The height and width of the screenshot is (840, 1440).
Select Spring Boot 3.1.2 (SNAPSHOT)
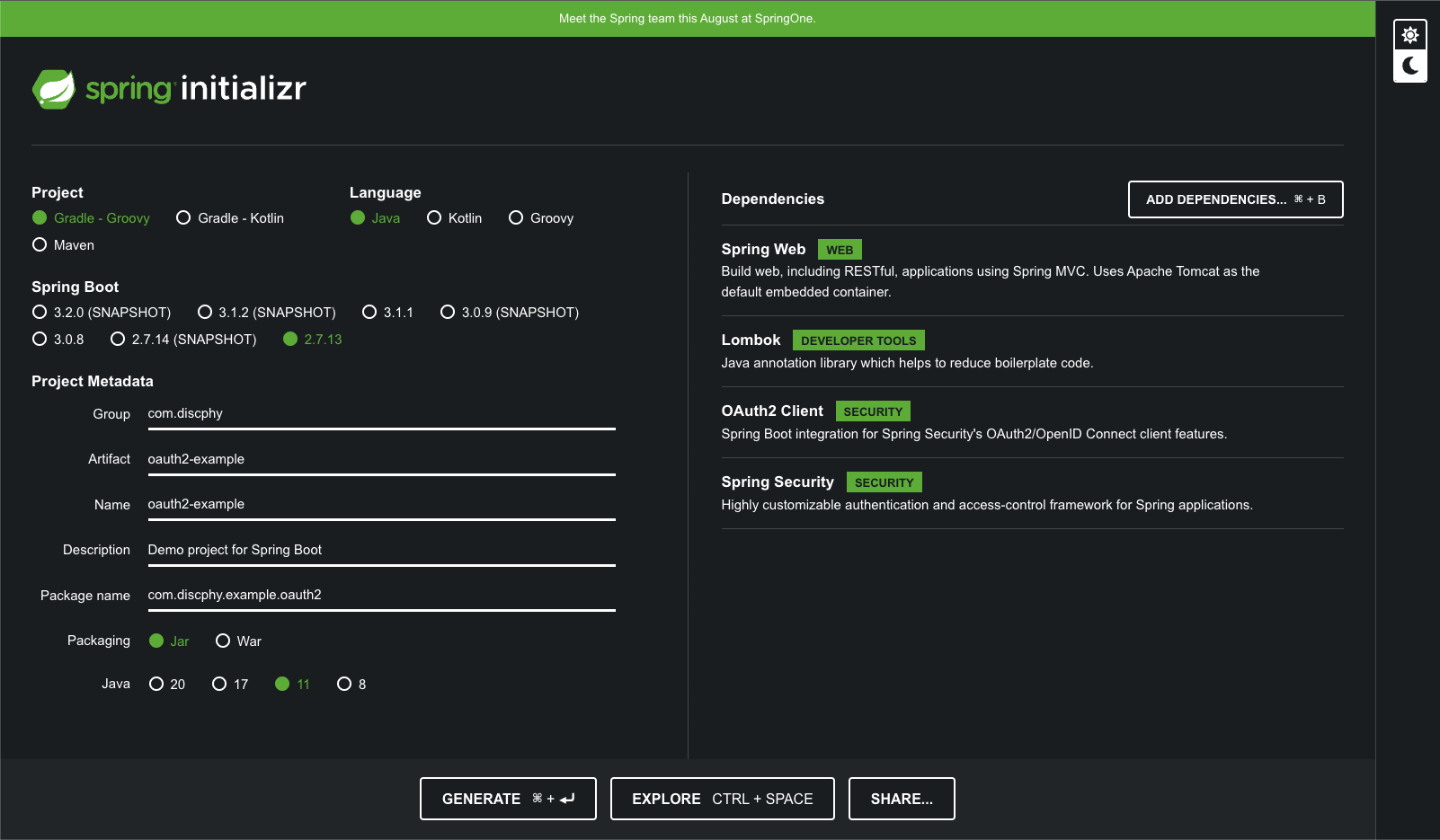click(267, 313)
